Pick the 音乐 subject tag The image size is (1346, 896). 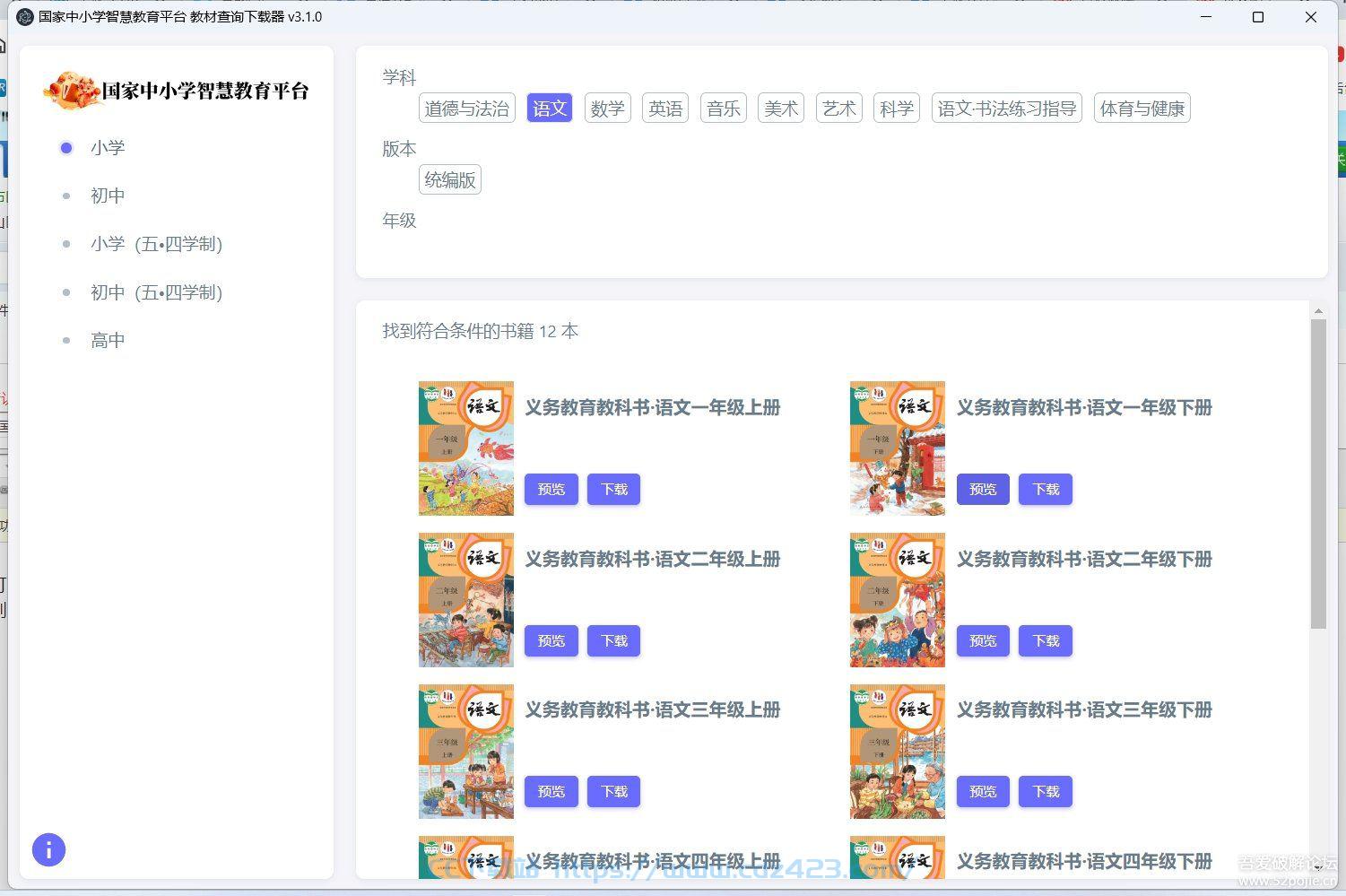coord(724,109)
